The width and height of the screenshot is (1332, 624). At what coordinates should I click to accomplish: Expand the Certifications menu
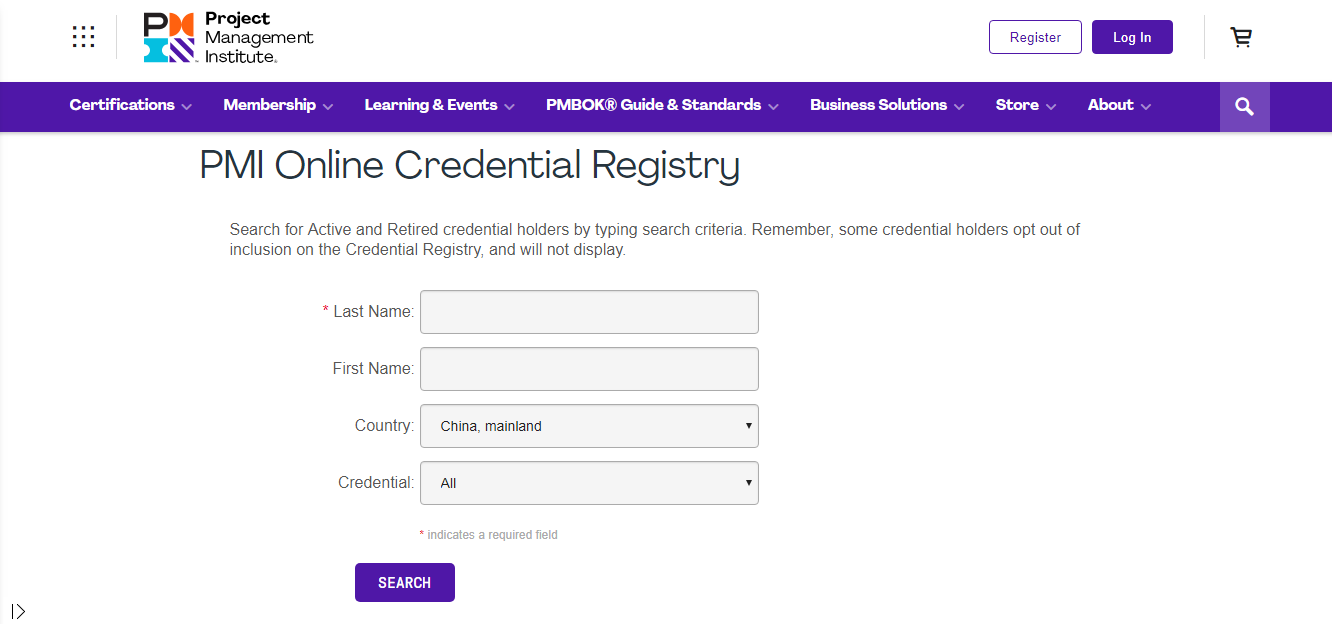pos(130,105)
